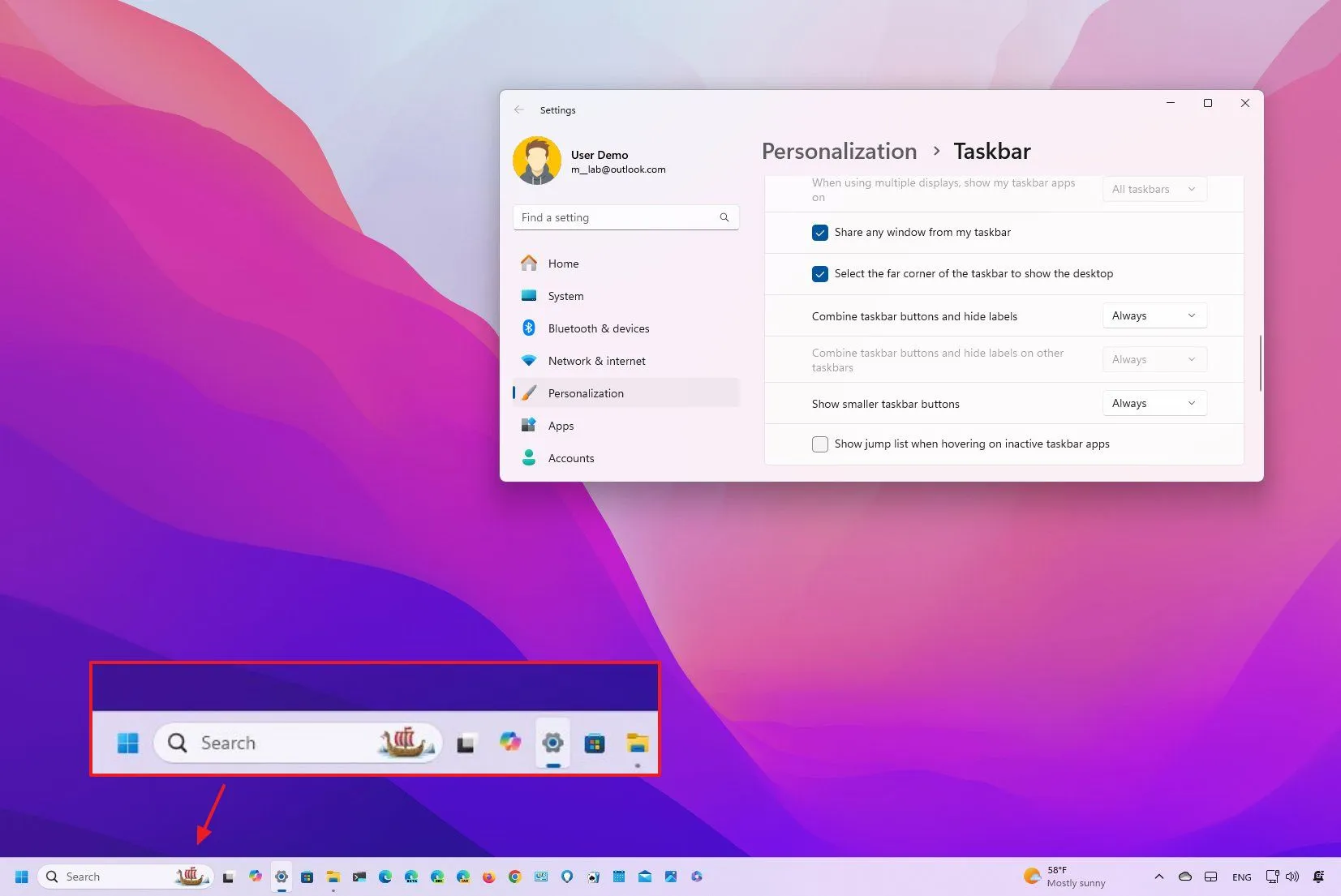Click the Mostly sunny weather text
This screenshot has width=1341, height=896.
[1076, 883]
